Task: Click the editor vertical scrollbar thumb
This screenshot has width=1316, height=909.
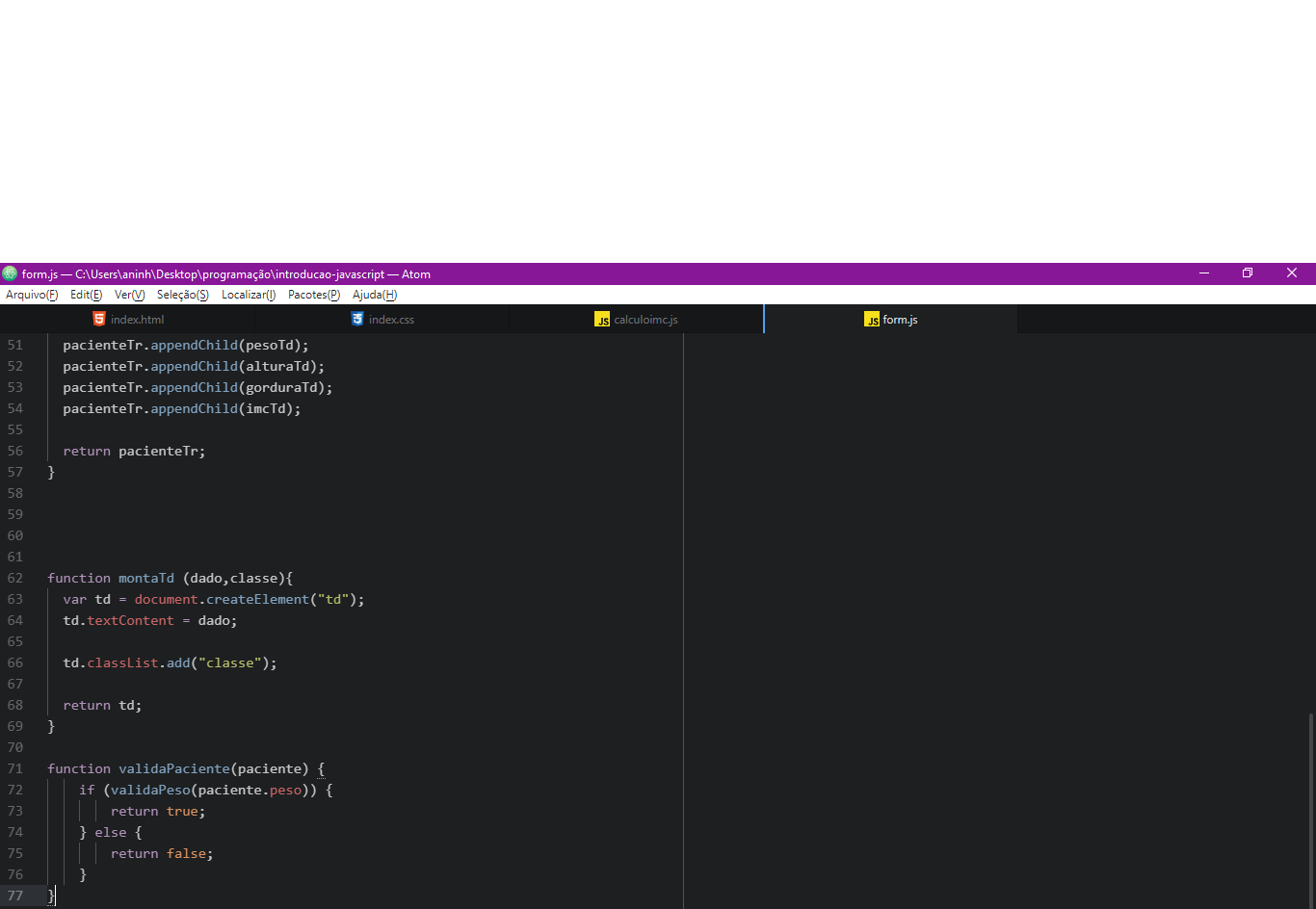Action: pyautogui.click(x=1311, y=809)
